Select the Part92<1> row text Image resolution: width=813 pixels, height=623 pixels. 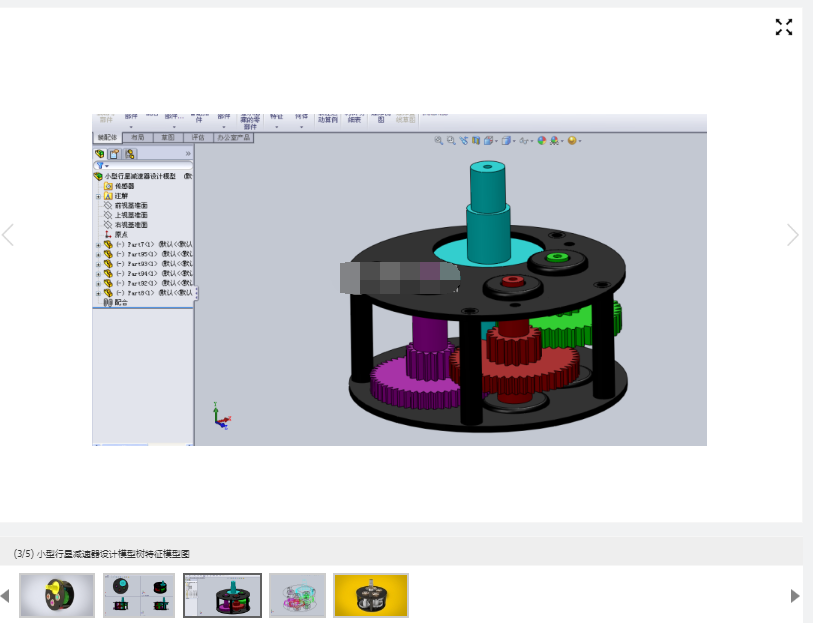(154, 284)
